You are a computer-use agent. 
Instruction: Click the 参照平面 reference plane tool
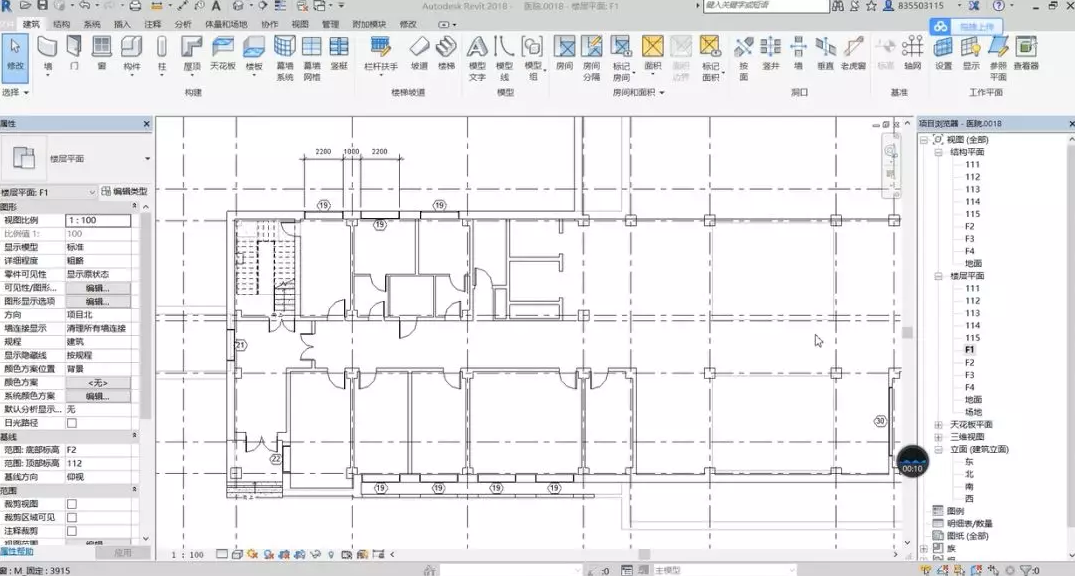coord(998,58)
